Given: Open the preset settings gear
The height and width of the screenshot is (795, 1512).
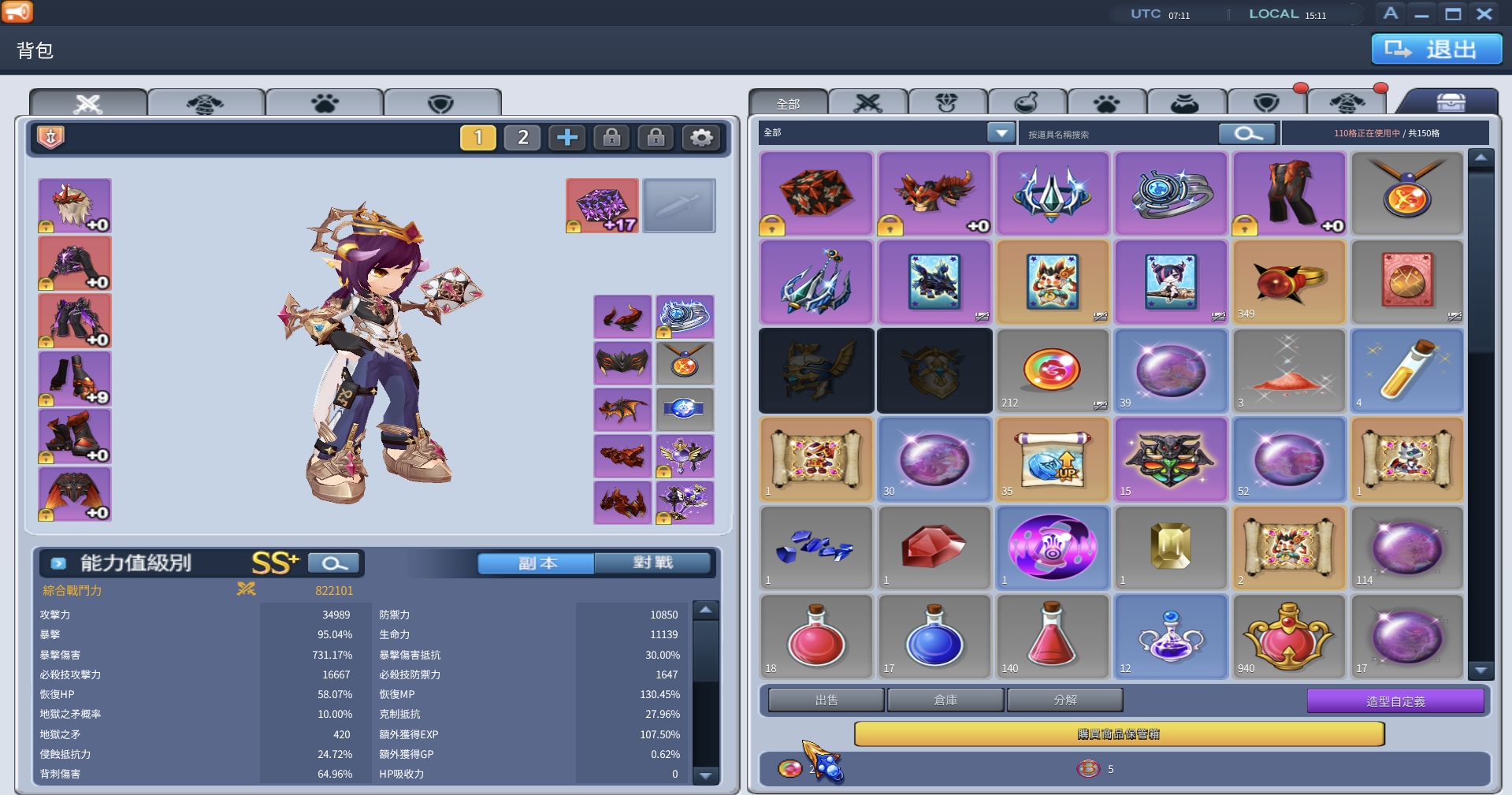Looking at the screenshot, I should (x=700, y=138).
